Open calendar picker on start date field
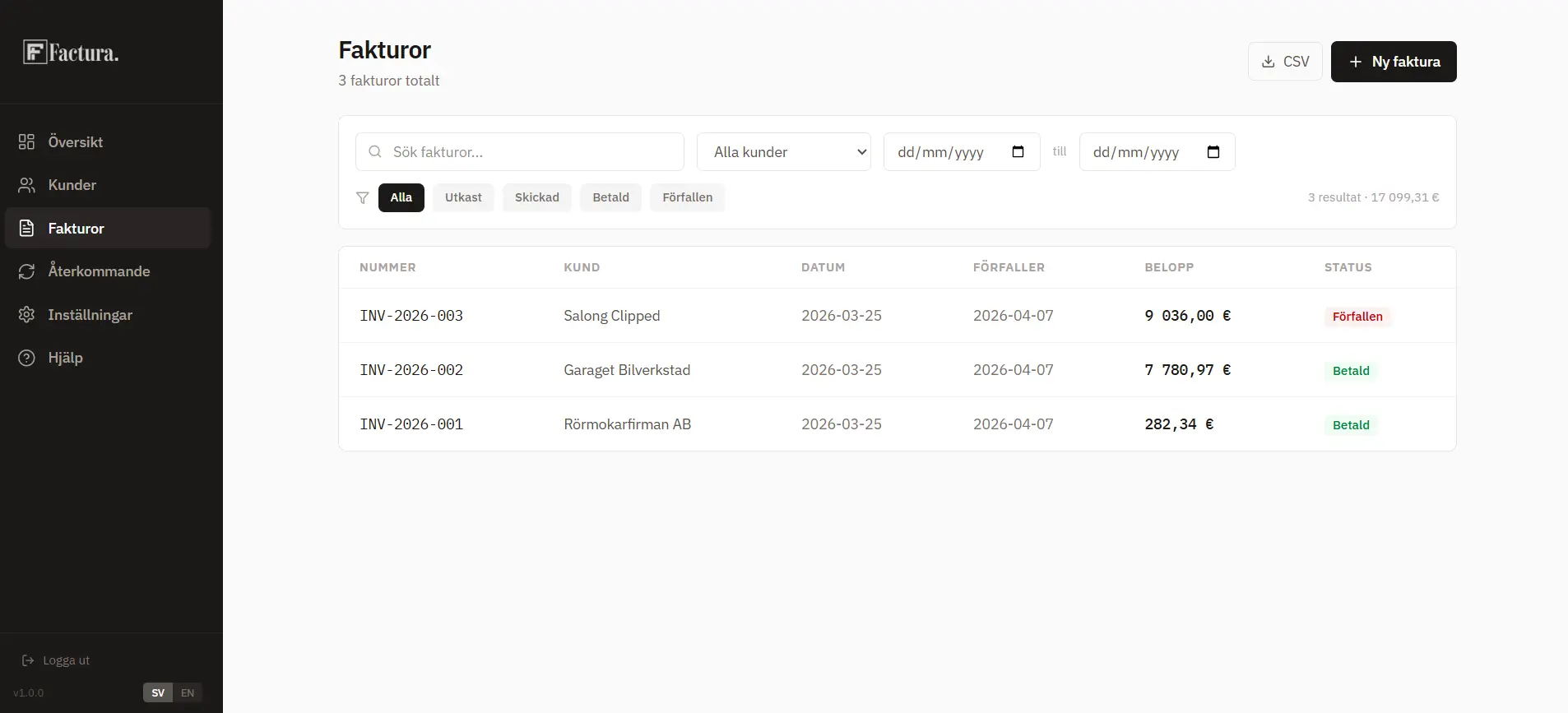Image resolution: width=1568 pixels, height=713 pixels. (x=1018, y=152)
